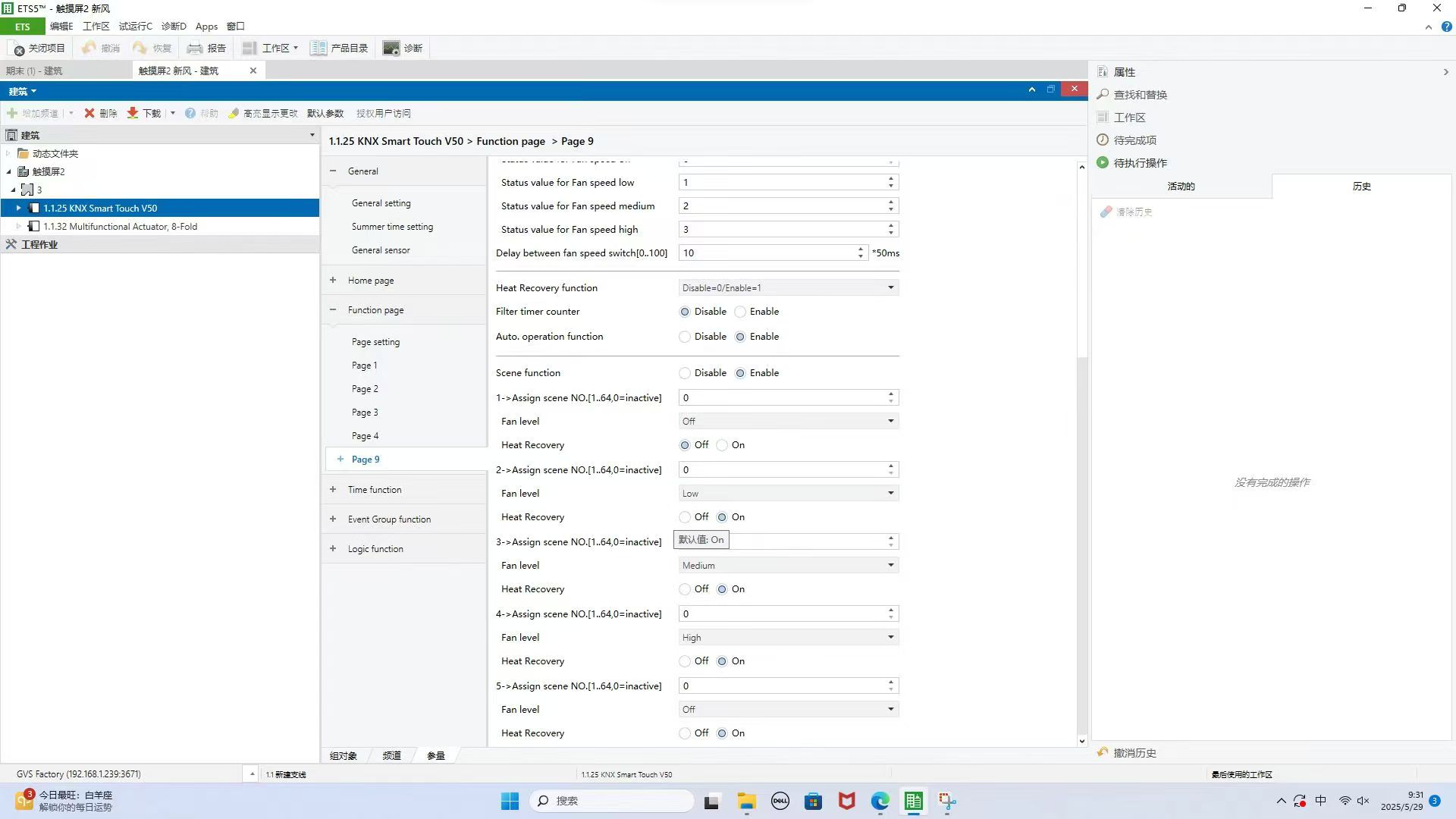Screen dimensions: 1456x819
Task: Enable the Filter timer counter option
Action: [740, 312]
